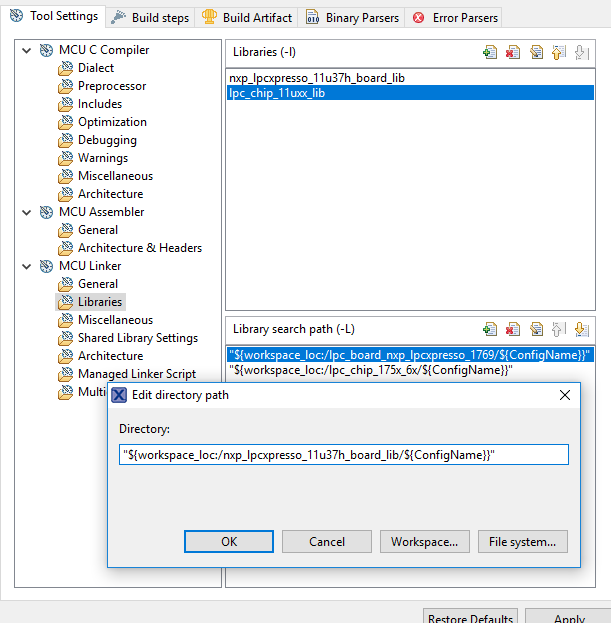This screenshot has height=623, width=611.
Task: Select Architecture under MCU C Compiler
Action: [x=110, y=194]
